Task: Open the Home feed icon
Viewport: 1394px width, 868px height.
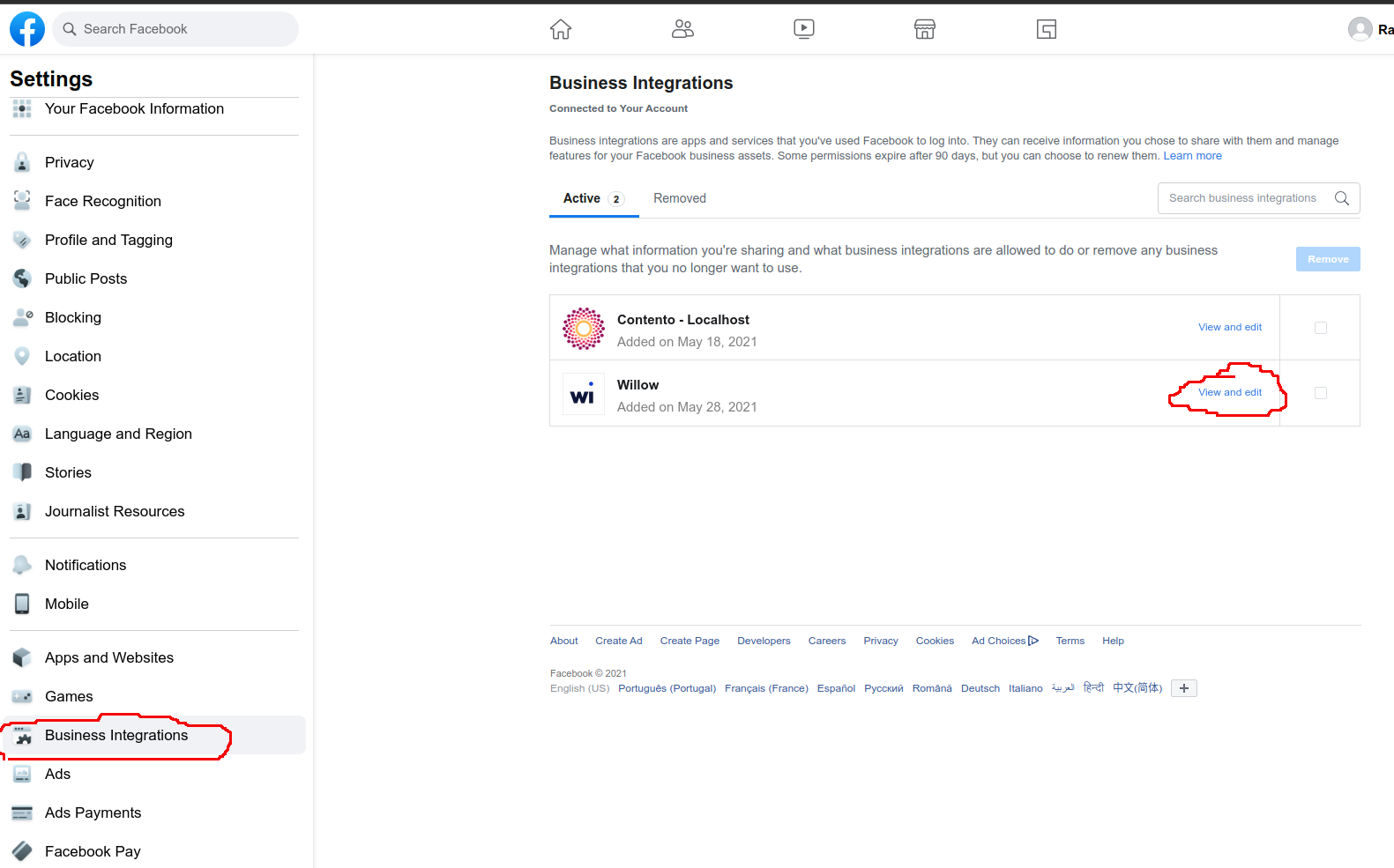Action: (x=561, y=29)
